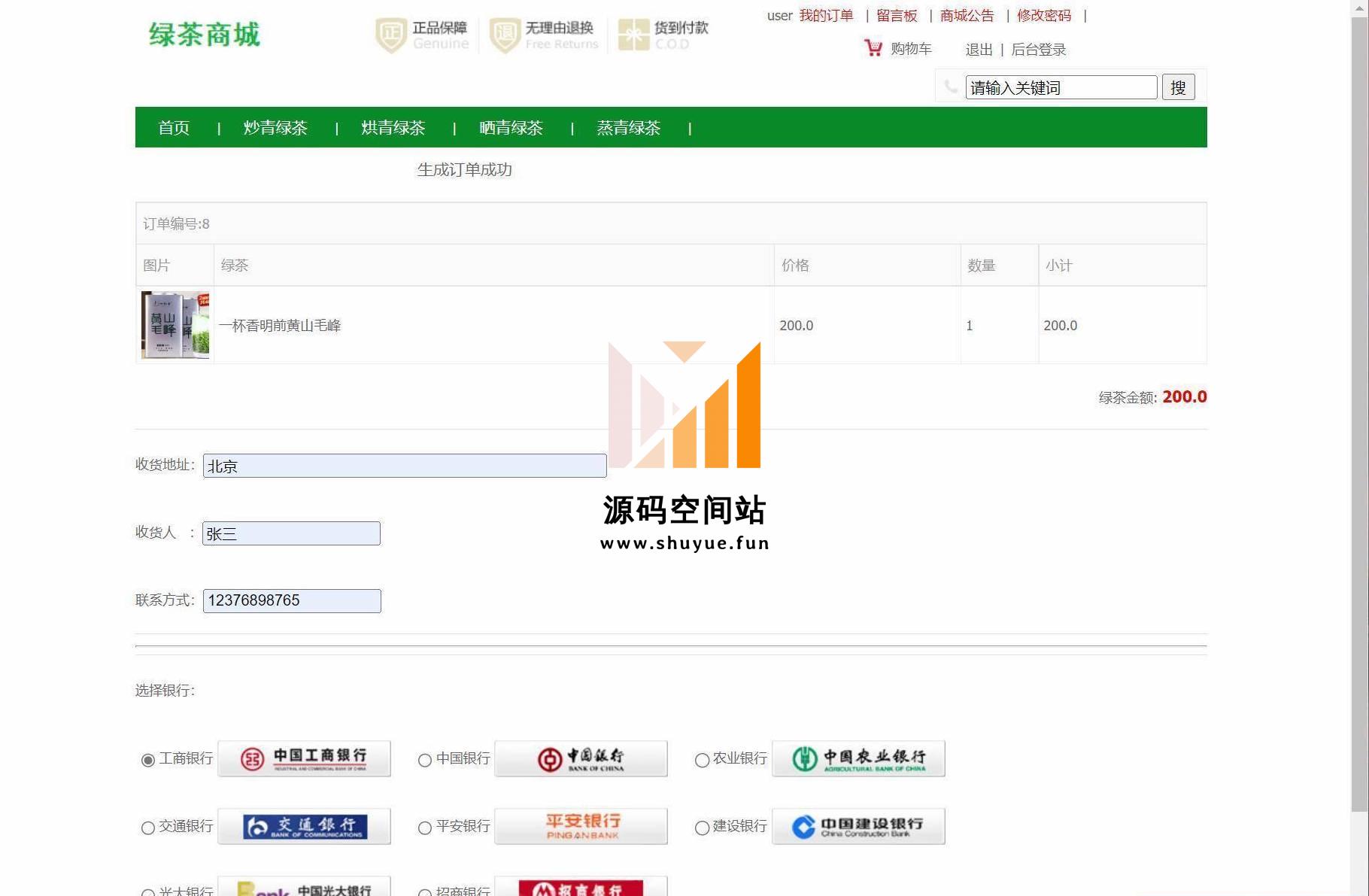
Task: Click the Industrial and Commercial Bank logo
Action: (304, 758)
